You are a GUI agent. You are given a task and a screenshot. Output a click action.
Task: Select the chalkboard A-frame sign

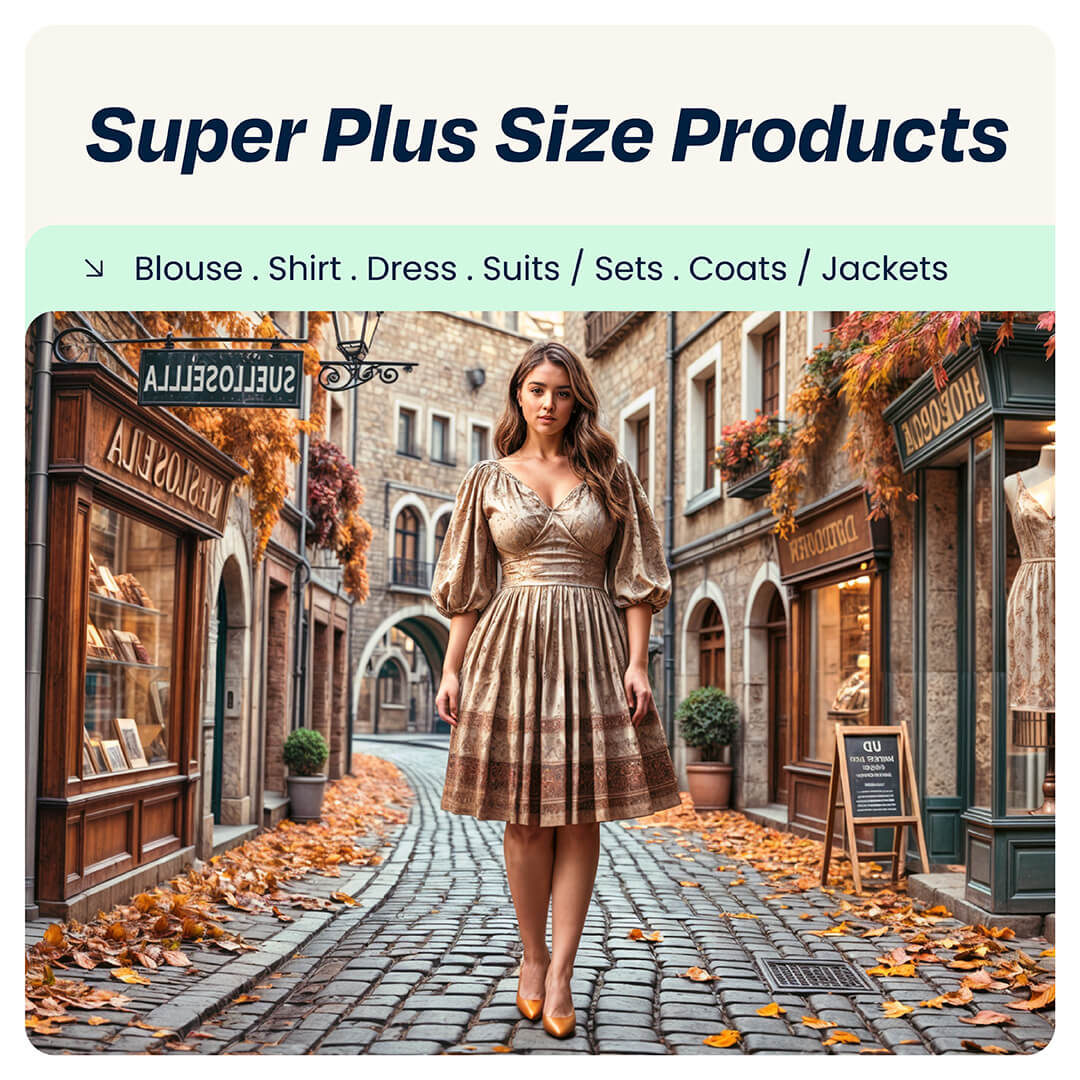(x=873, y=802)
